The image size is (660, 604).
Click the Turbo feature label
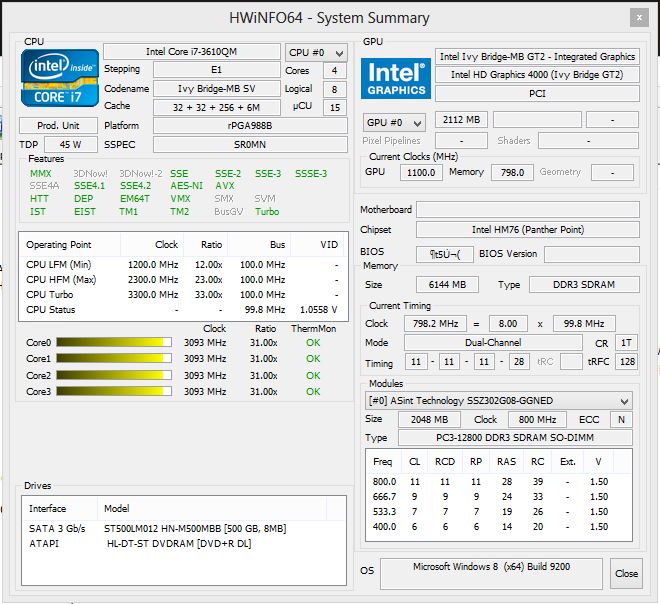[x=267, y=212]
